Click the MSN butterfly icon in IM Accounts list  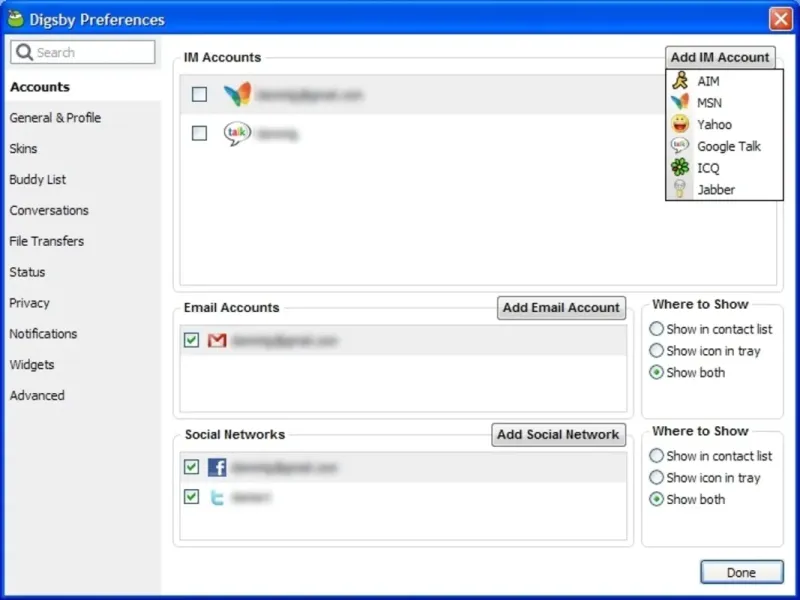coord(238,94)
